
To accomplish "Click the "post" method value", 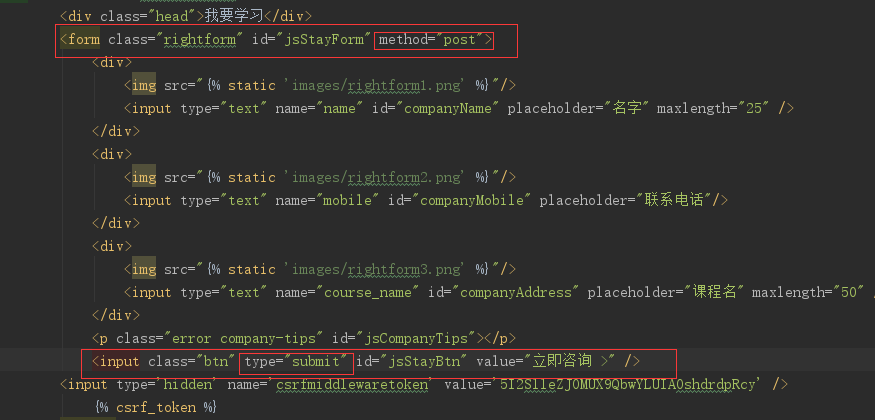I will [459, 40].
